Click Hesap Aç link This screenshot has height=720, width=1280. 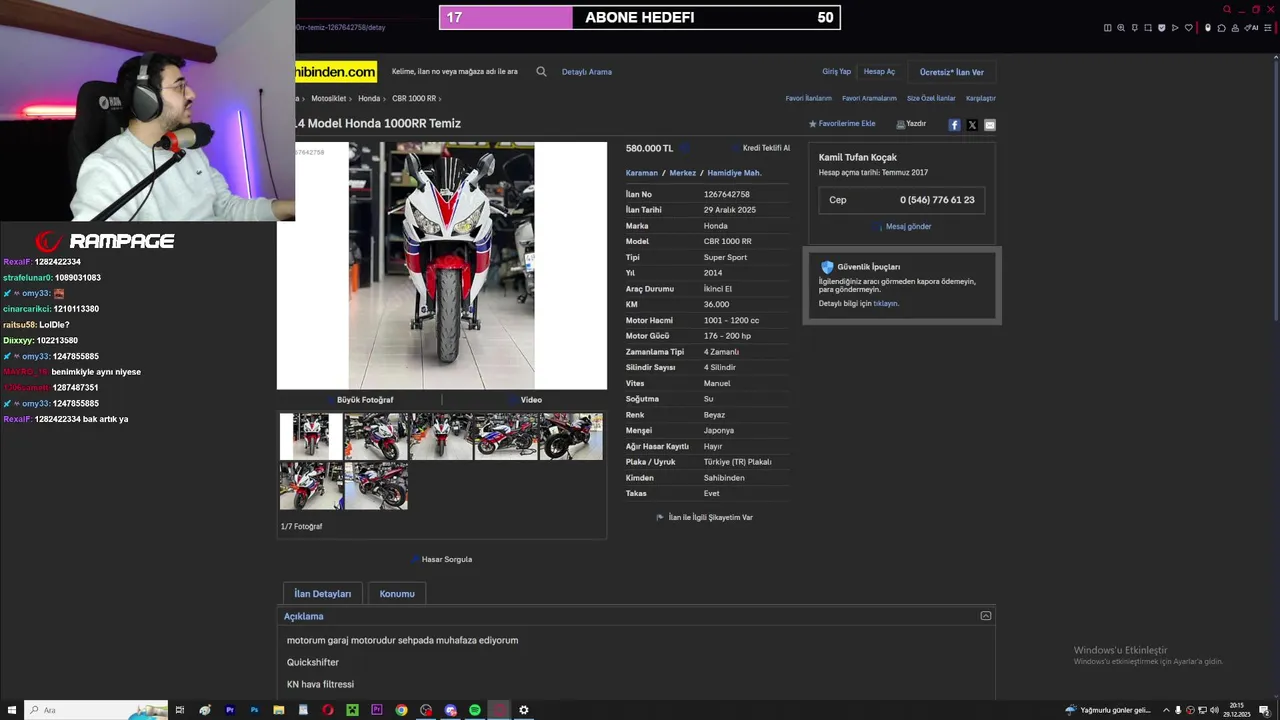(x=879, y=72)
